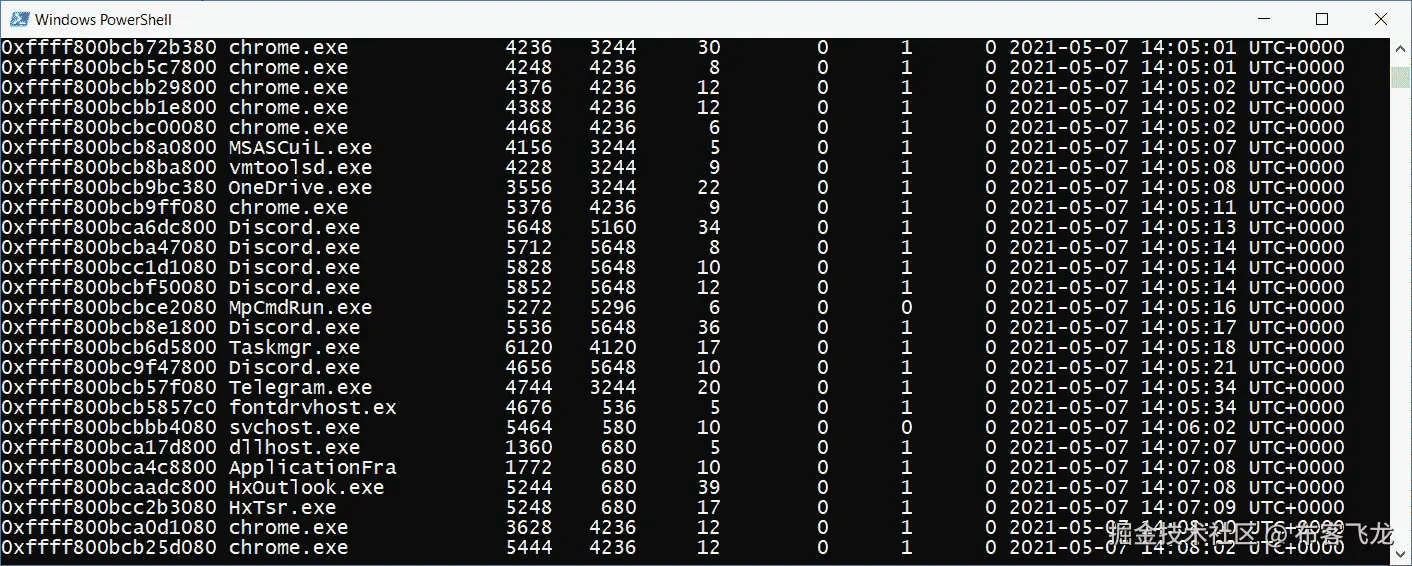The image size is (1412, 566).
Task: Select PID value 5248
Action: click(528, 507)
